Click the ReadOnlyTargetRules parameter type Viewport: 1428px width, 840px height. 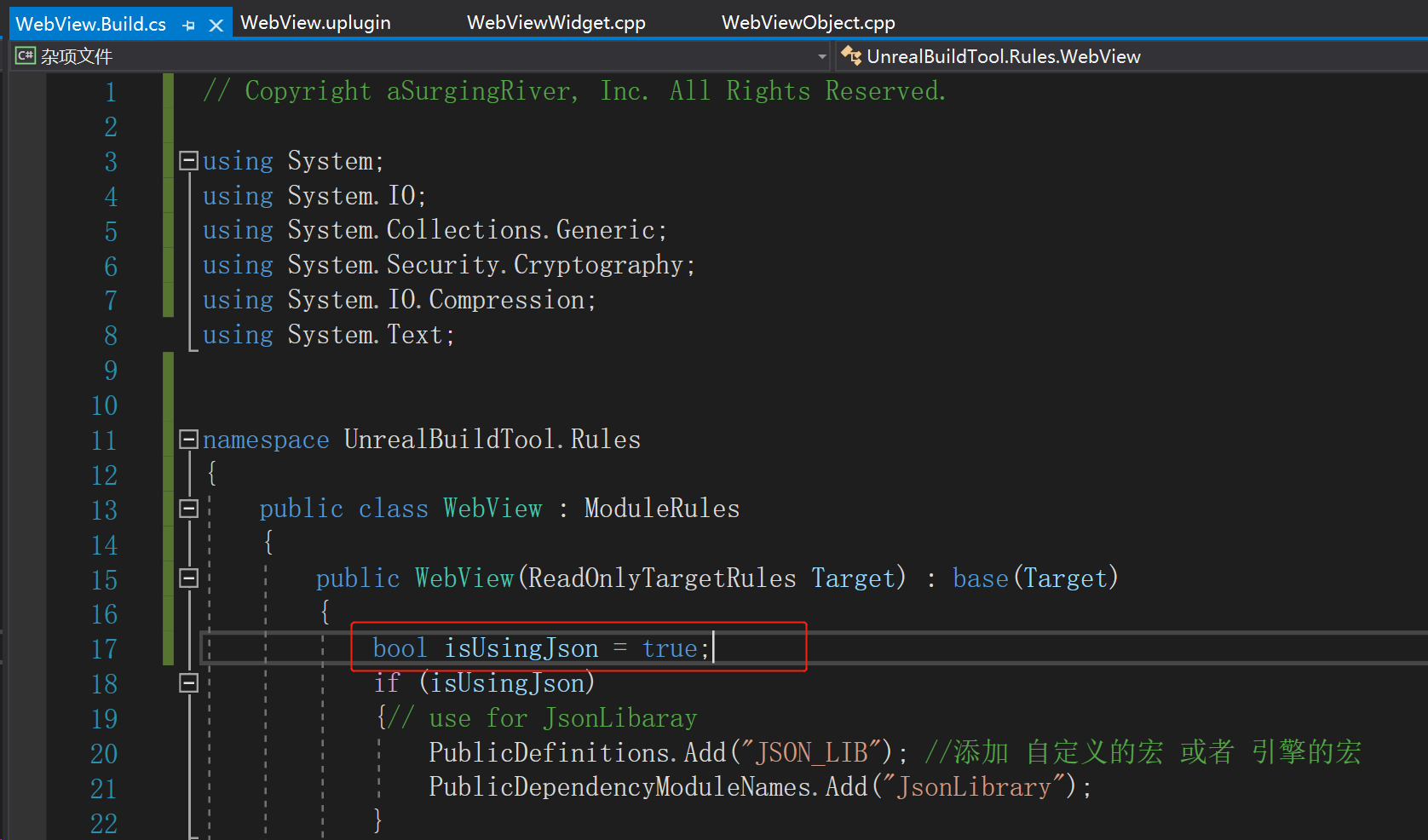(662, 578)
